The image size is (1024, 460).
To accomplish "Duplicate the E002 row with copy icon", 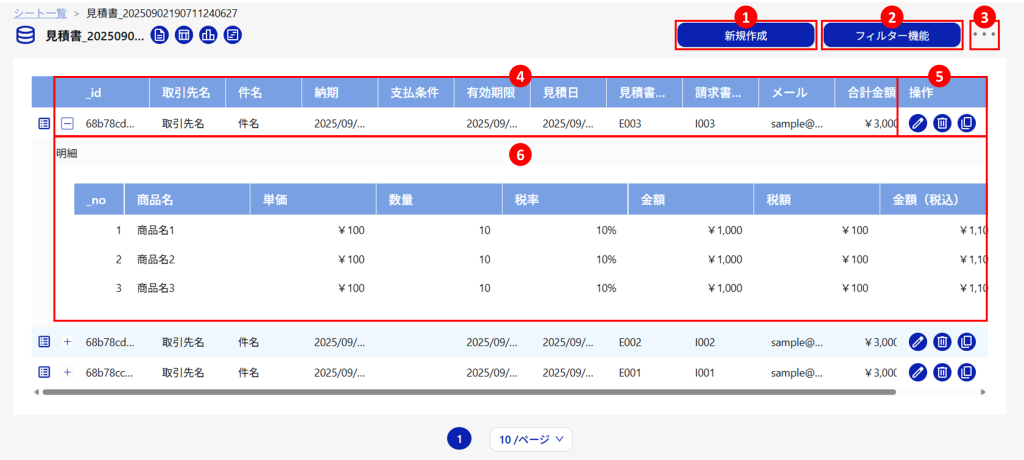I will point(966,342).
